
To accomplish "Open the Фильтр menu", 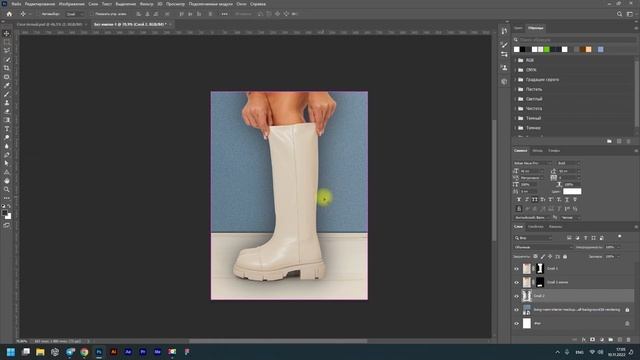I will pos(147,4).
